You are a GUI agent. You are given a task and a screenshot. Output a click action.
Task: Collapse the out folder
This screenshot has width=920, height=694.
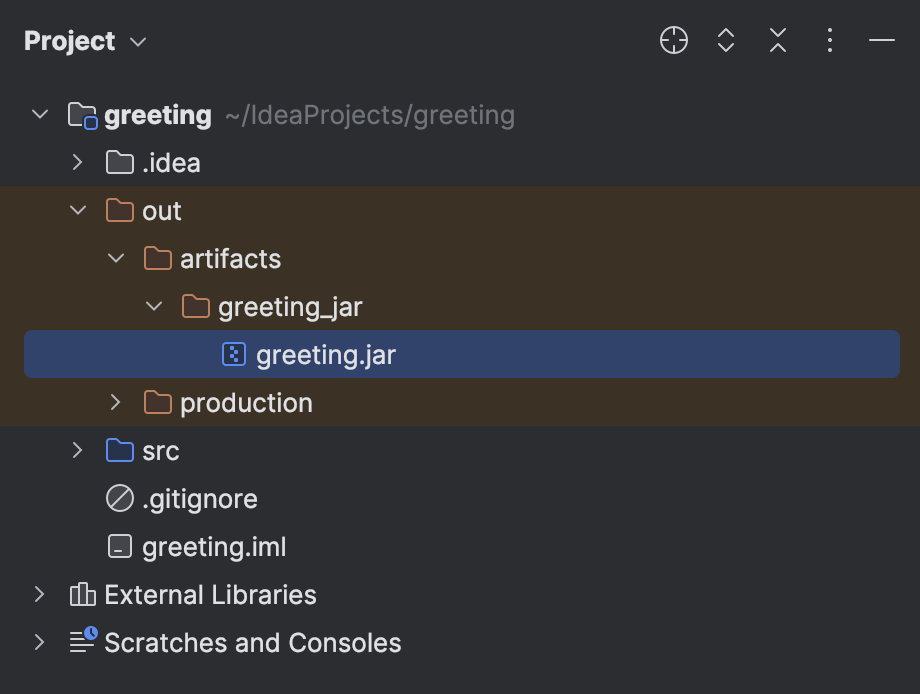[78, 210]
